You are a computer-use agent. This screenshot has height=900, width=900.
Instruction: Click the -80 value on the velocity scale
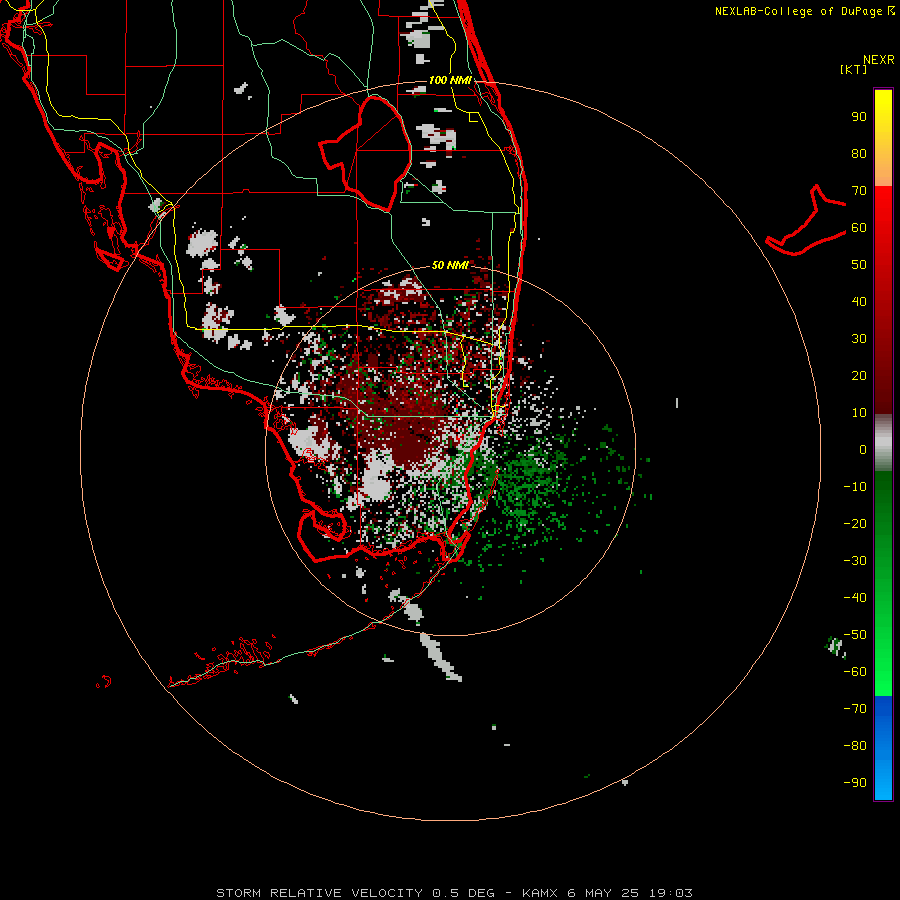(855, 746)
